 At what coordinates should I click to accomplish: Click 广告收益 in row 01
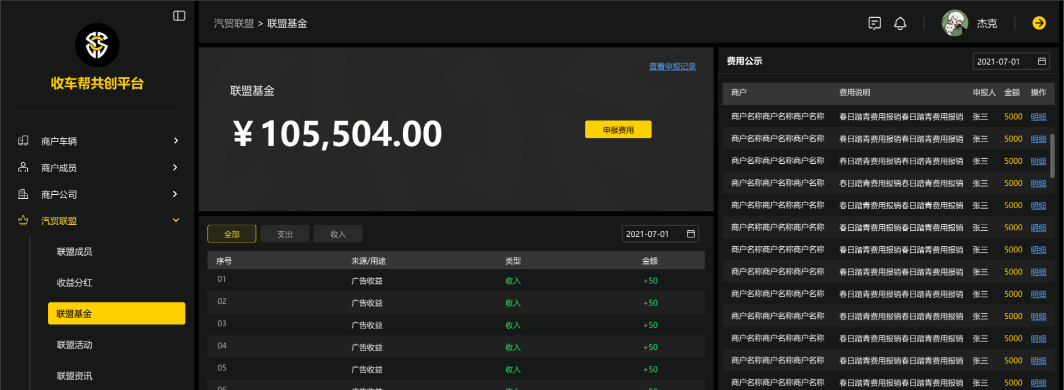(x=367, y=281)
